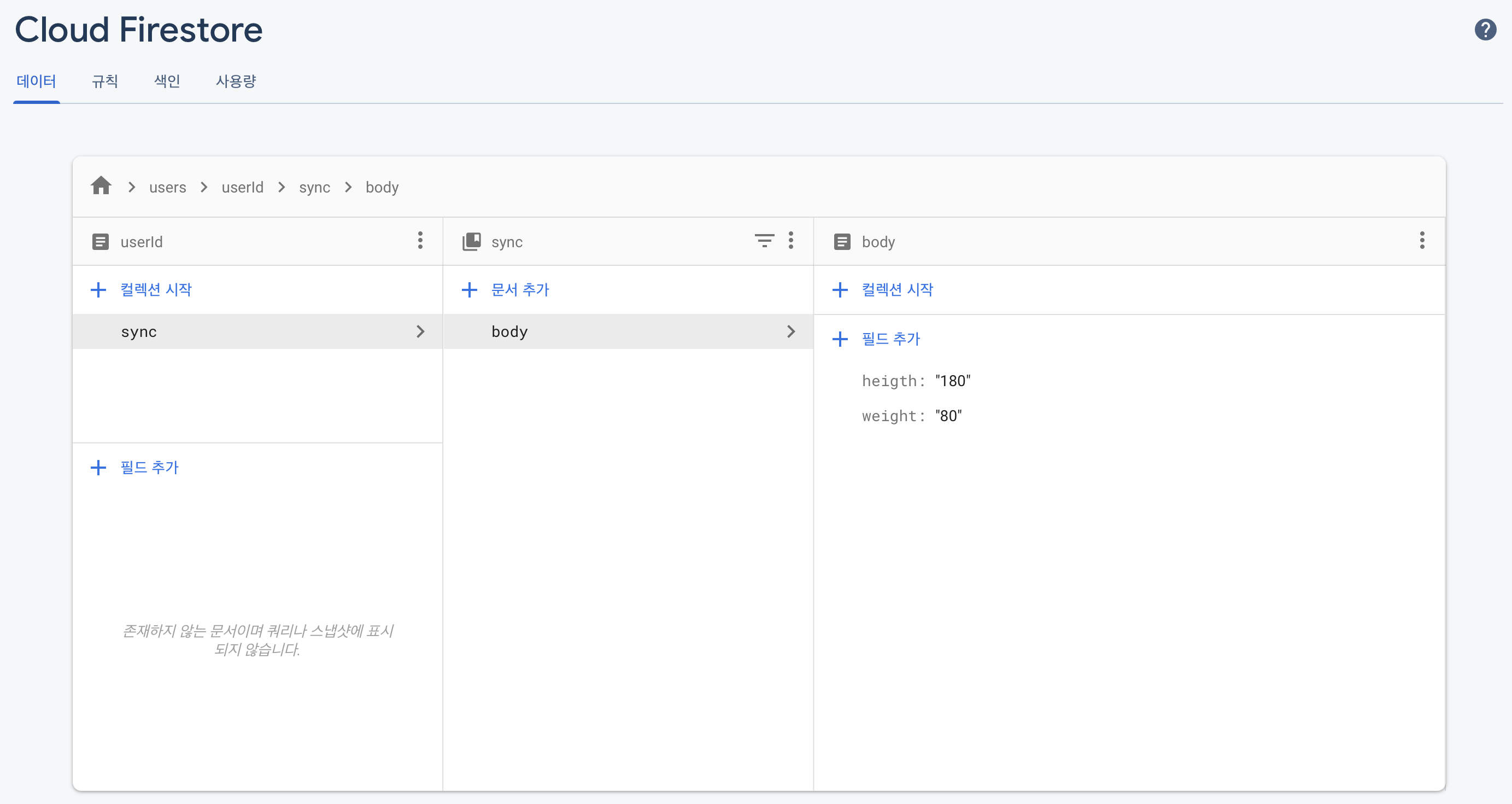The height and width of the screenshot is (804, 1512).
Task: Open the body document three-dot menu
Action: click(x=1422, y=241)
